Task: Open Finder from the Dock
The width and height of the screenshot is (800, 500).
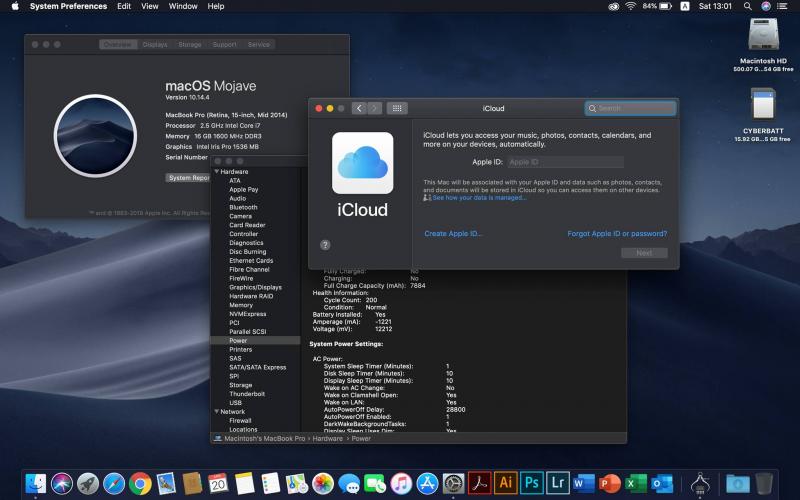Action: (36, 483)
